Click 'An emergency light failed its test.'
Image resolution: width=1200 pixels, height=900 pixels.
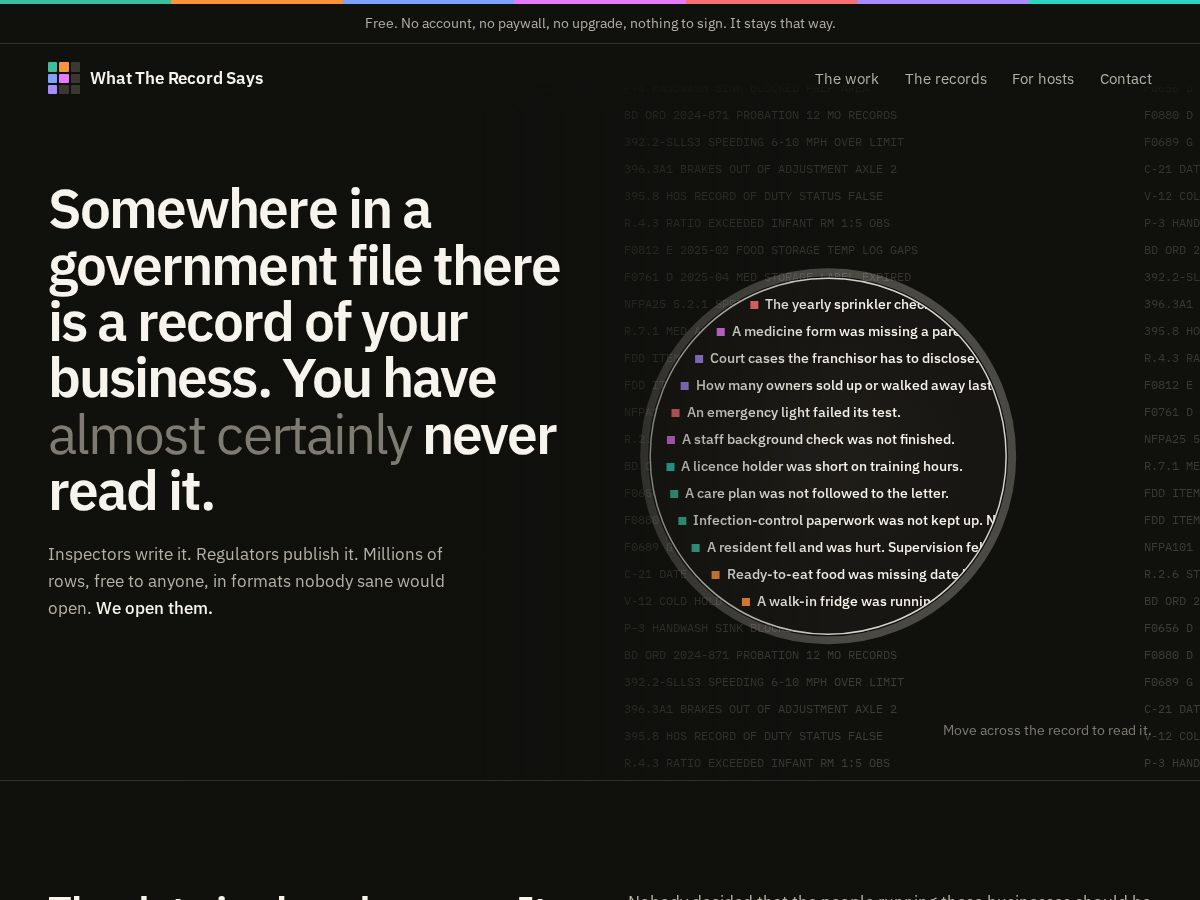pyautogui.click(x=794, y=412)
